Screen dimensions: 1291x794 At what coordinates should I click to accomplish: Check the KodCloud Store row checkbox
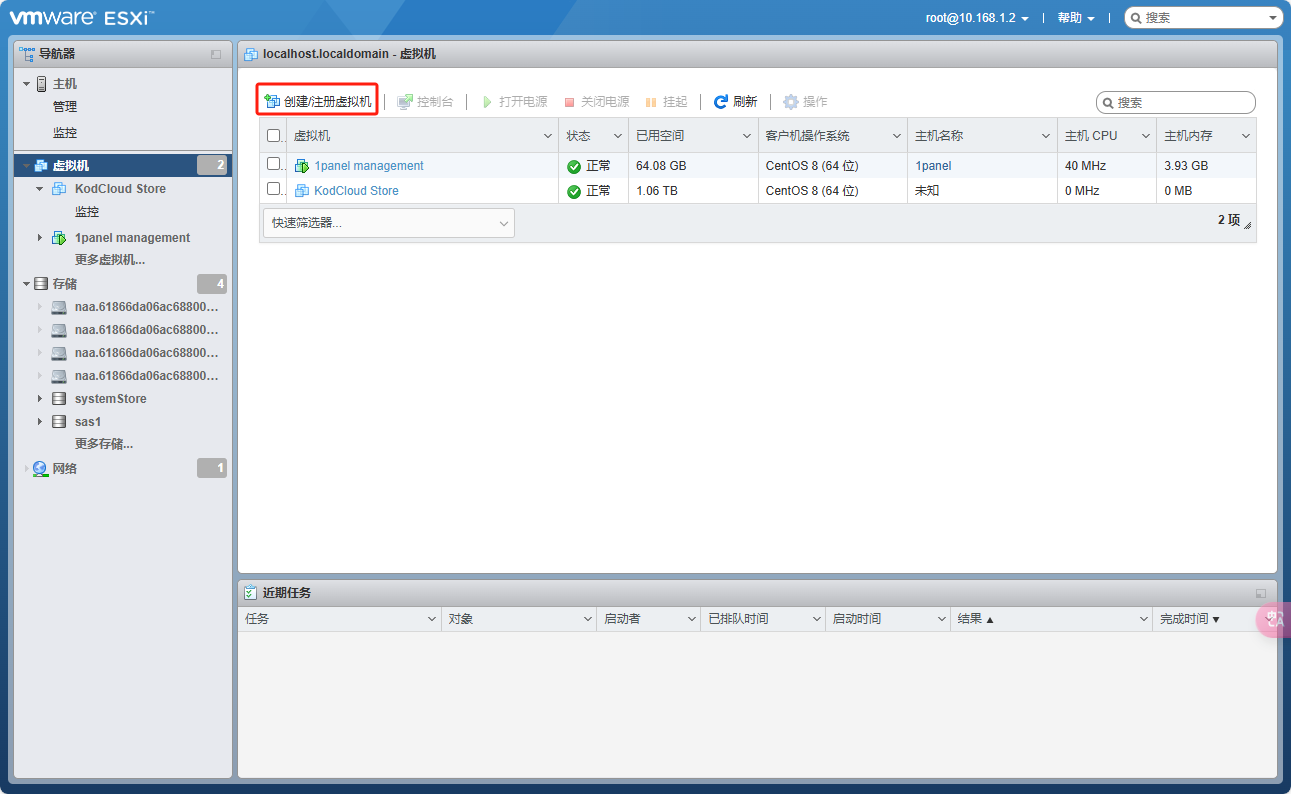[x=274, y=189]
